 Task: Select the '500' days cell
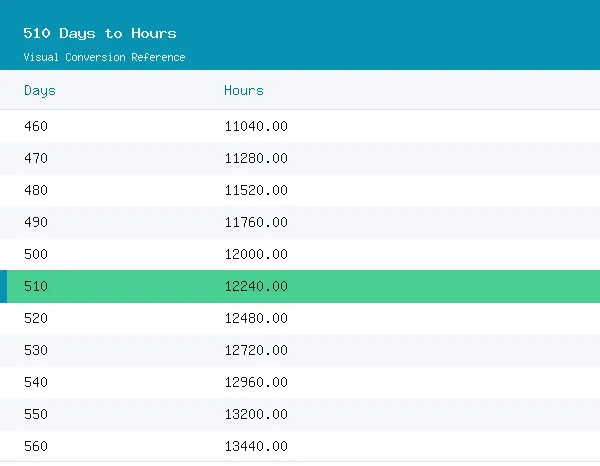tap(36, 254)
